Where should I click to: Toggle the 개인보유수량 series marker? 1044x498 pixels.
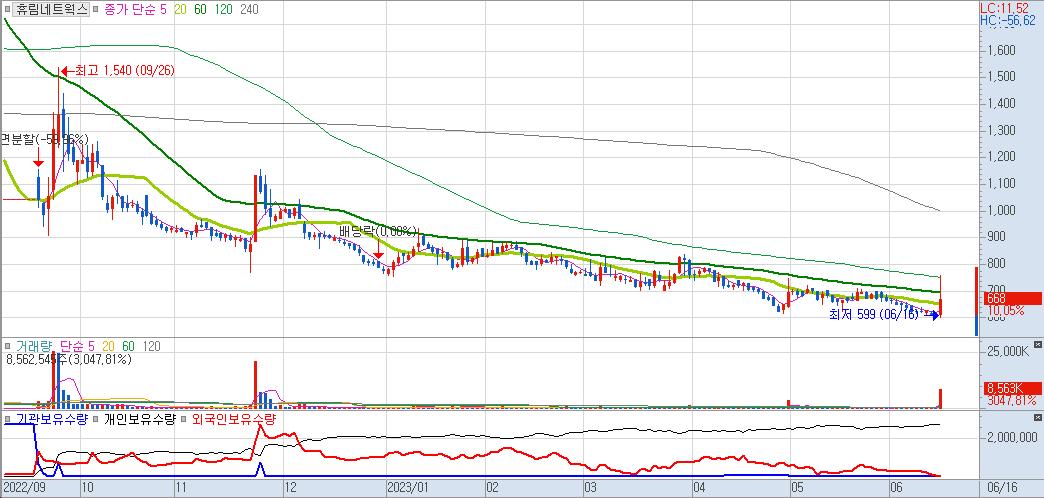(97, 419)
